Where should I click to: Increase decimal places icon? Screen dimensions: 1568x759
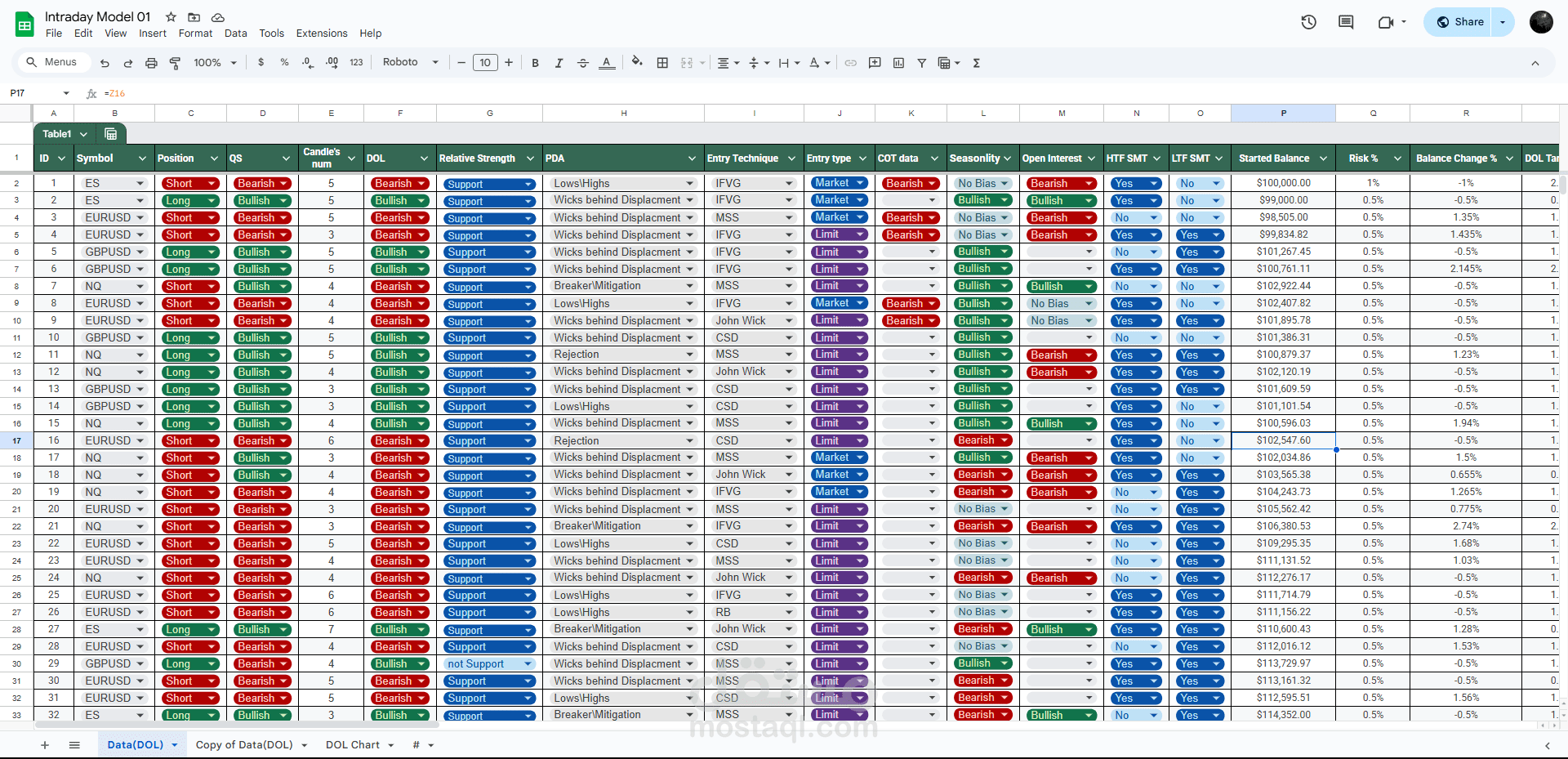[x=332, y=62]
